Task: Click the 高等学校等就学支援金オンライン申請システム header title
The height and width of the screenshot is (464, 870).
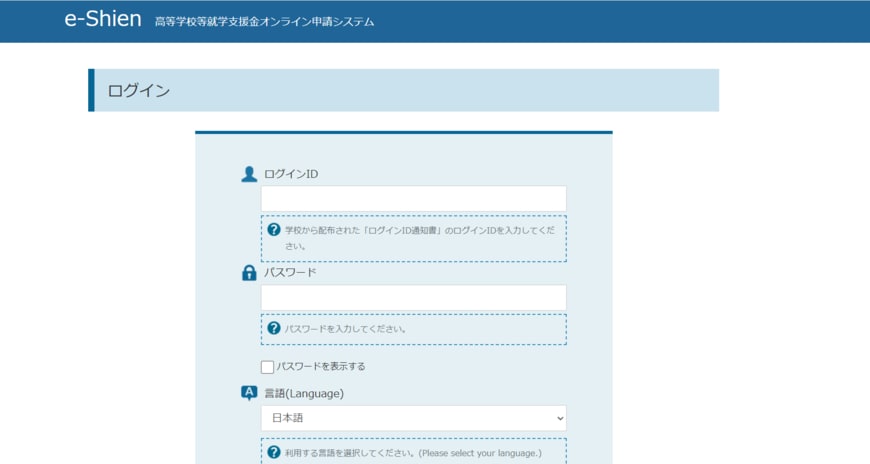Action: click(264, 22)
